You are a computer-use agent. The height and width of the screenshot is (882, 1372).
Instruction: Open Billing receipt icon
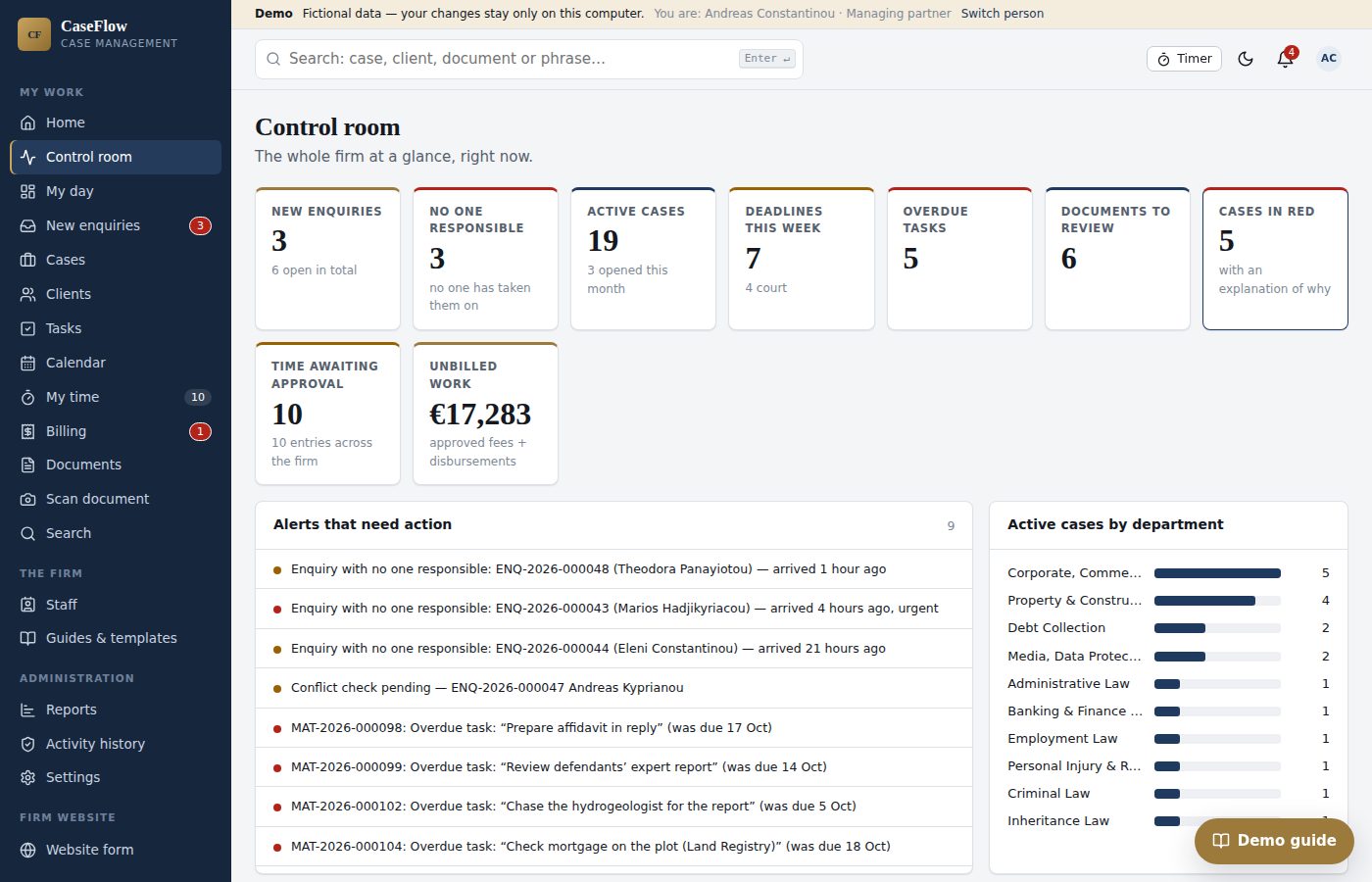click(28, 431)
